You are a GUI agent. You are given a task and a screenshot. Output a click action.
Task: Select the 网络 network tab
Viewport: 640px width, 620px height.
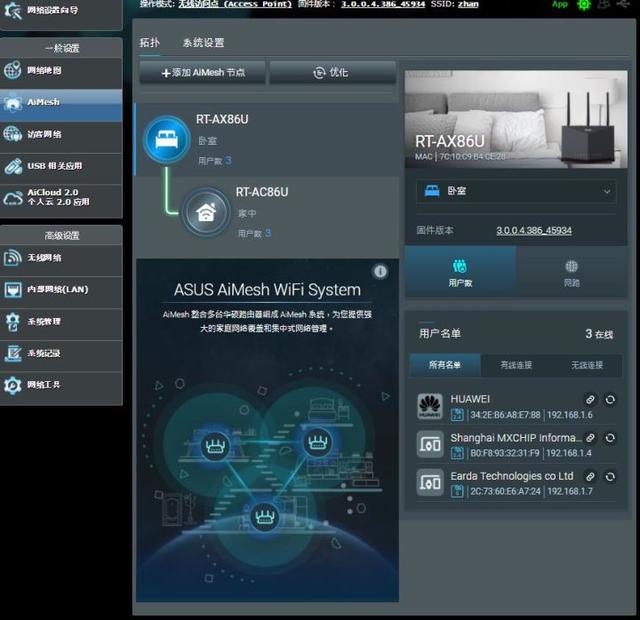tap(571, 272)
